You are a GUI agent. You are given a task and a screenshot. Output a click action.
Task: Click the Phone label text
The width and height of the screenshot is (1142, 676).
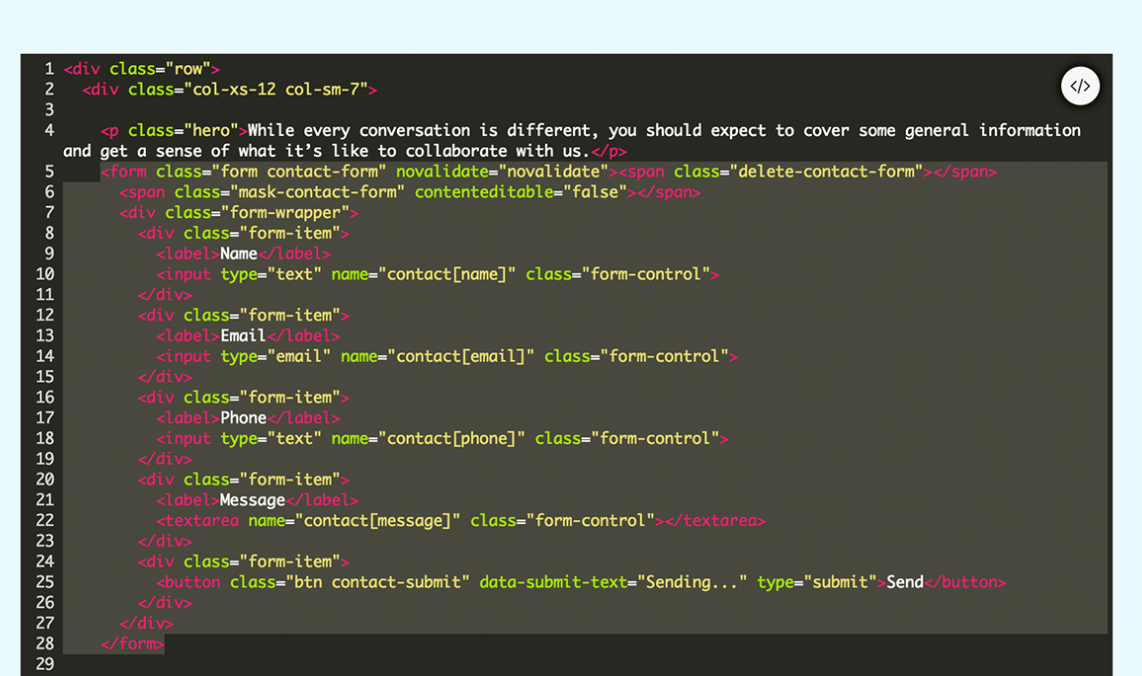tap(243, 418)
